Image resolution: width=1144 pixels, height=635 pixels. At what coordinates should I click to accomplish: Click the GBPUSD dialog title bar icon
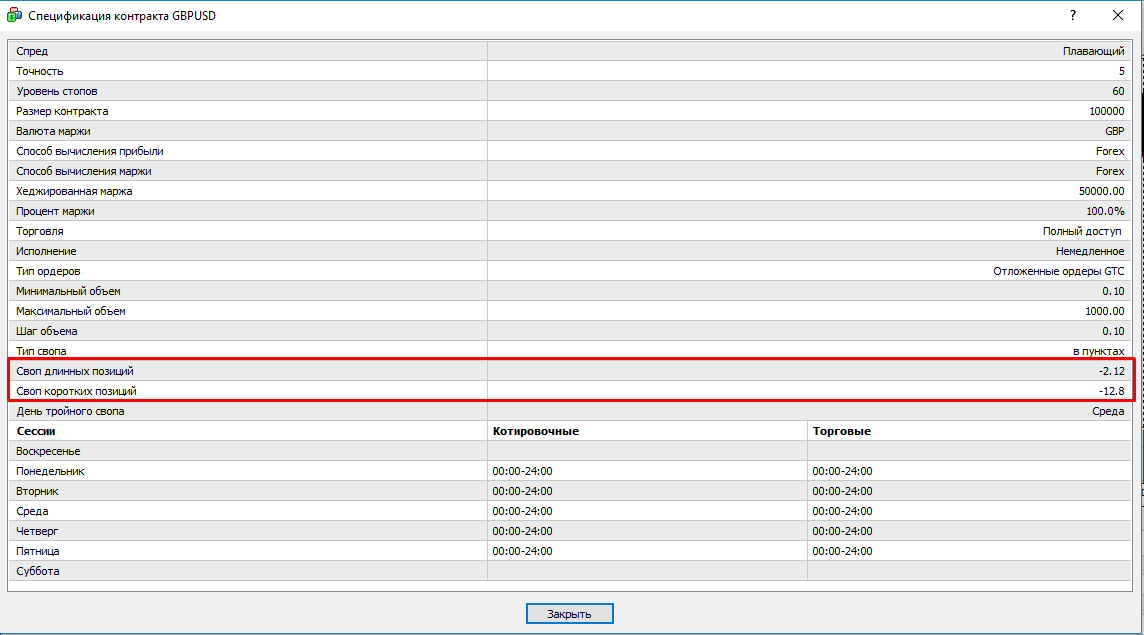coord(14,16)
